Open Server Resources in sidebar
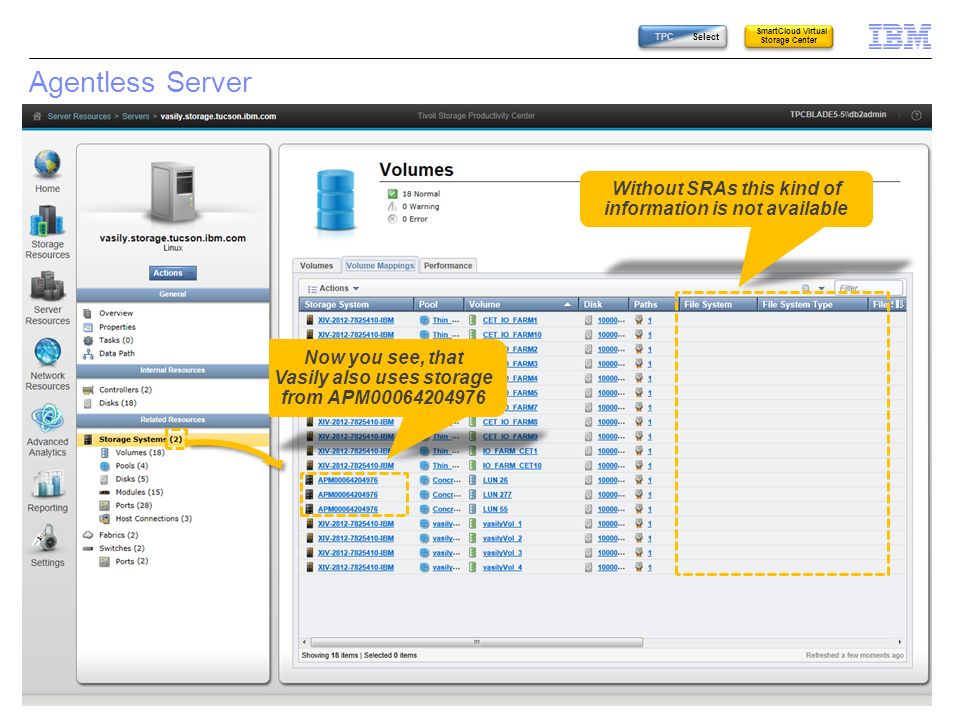Screen dimensions: 960x720 (47, 298)
